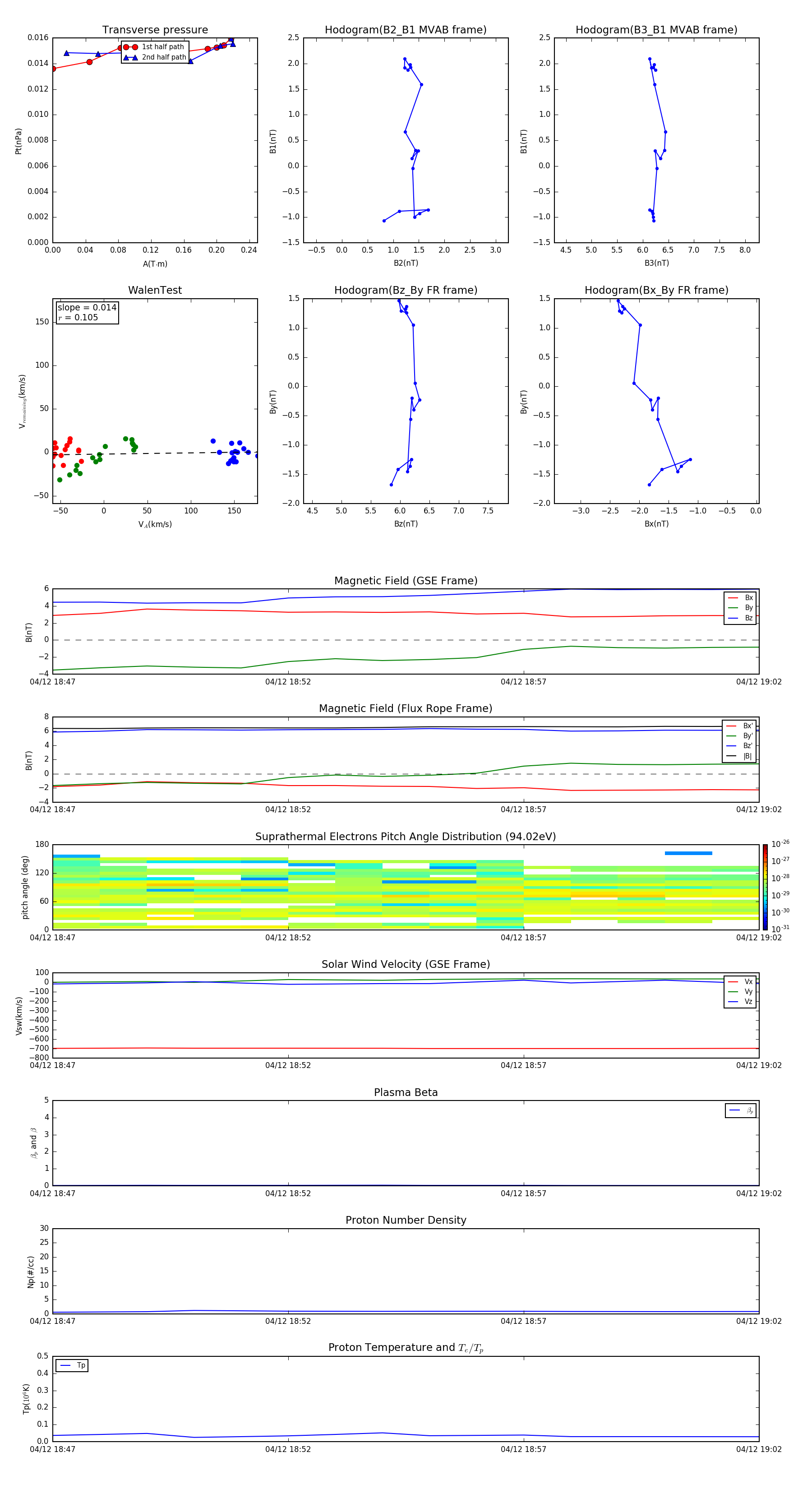Click the Tp legend in Proton Temperature
The width and height of the screenshot is (812, 1489).
coord(72,1365)
